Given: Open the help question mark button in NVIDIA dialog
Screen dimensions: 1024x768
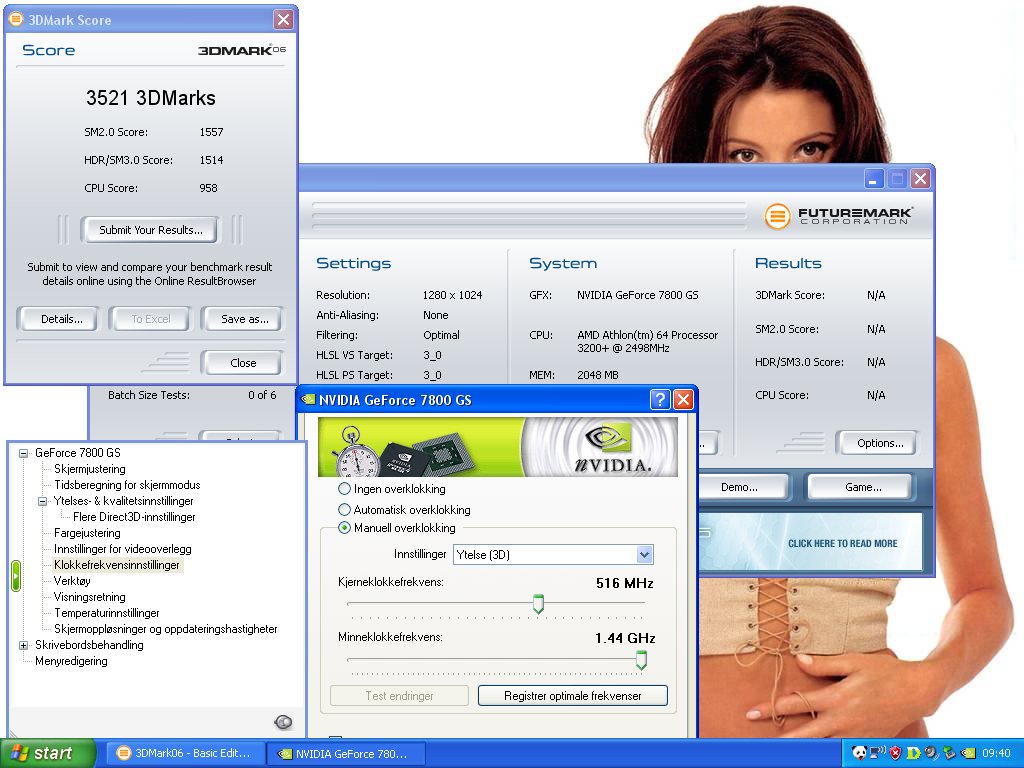Looking at the screenshot, I should (x=660, y=399).
